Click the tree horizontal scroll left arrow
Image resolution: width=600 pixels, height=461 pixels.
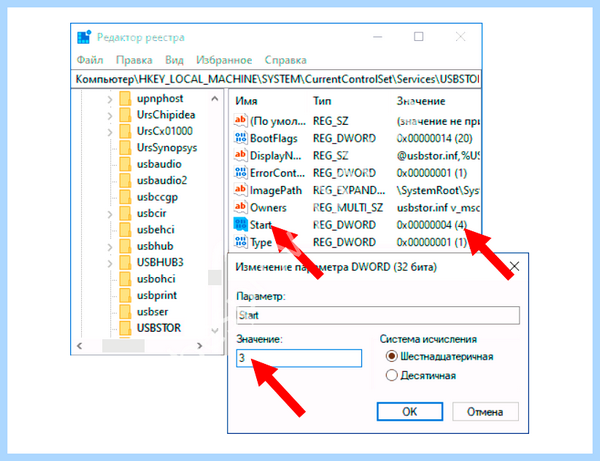[79, 346]
